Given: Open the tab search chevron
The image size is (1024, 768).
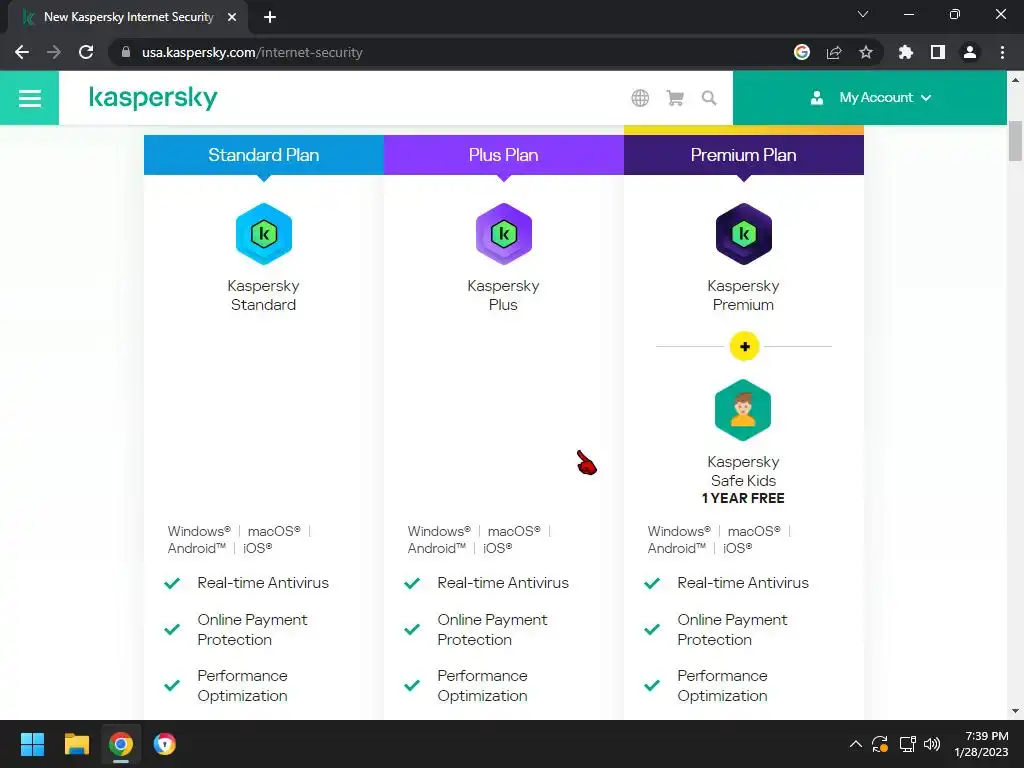Looking at the screenshot, I should pyautogui.click(x=863, y=14).
